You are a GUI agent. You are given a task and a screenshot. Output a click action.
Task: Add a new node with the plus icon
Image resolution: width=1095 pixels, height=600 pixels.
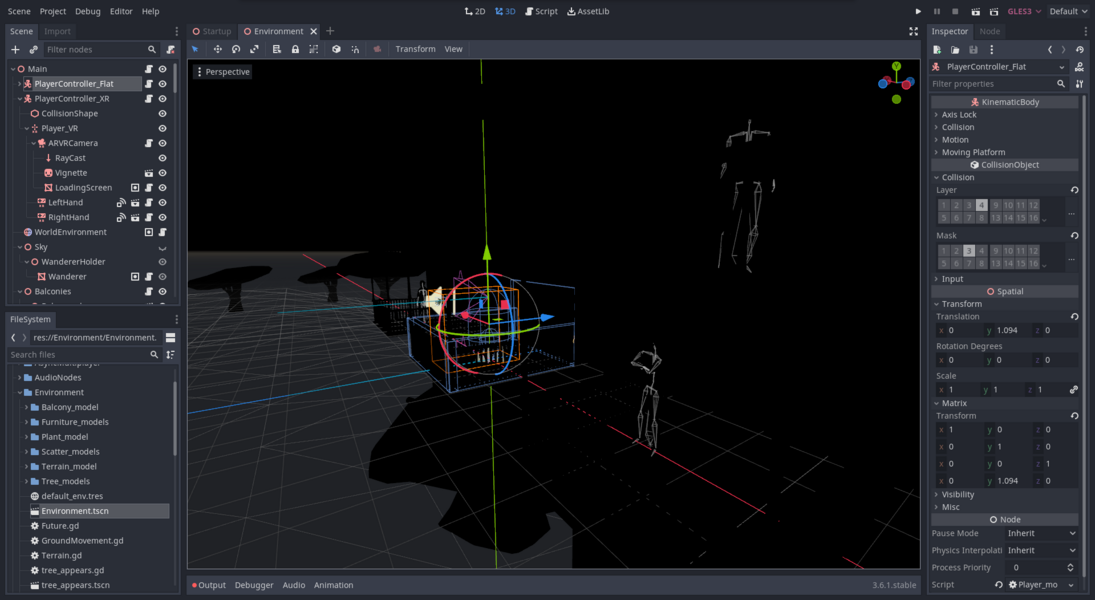[x=14, y=49]
